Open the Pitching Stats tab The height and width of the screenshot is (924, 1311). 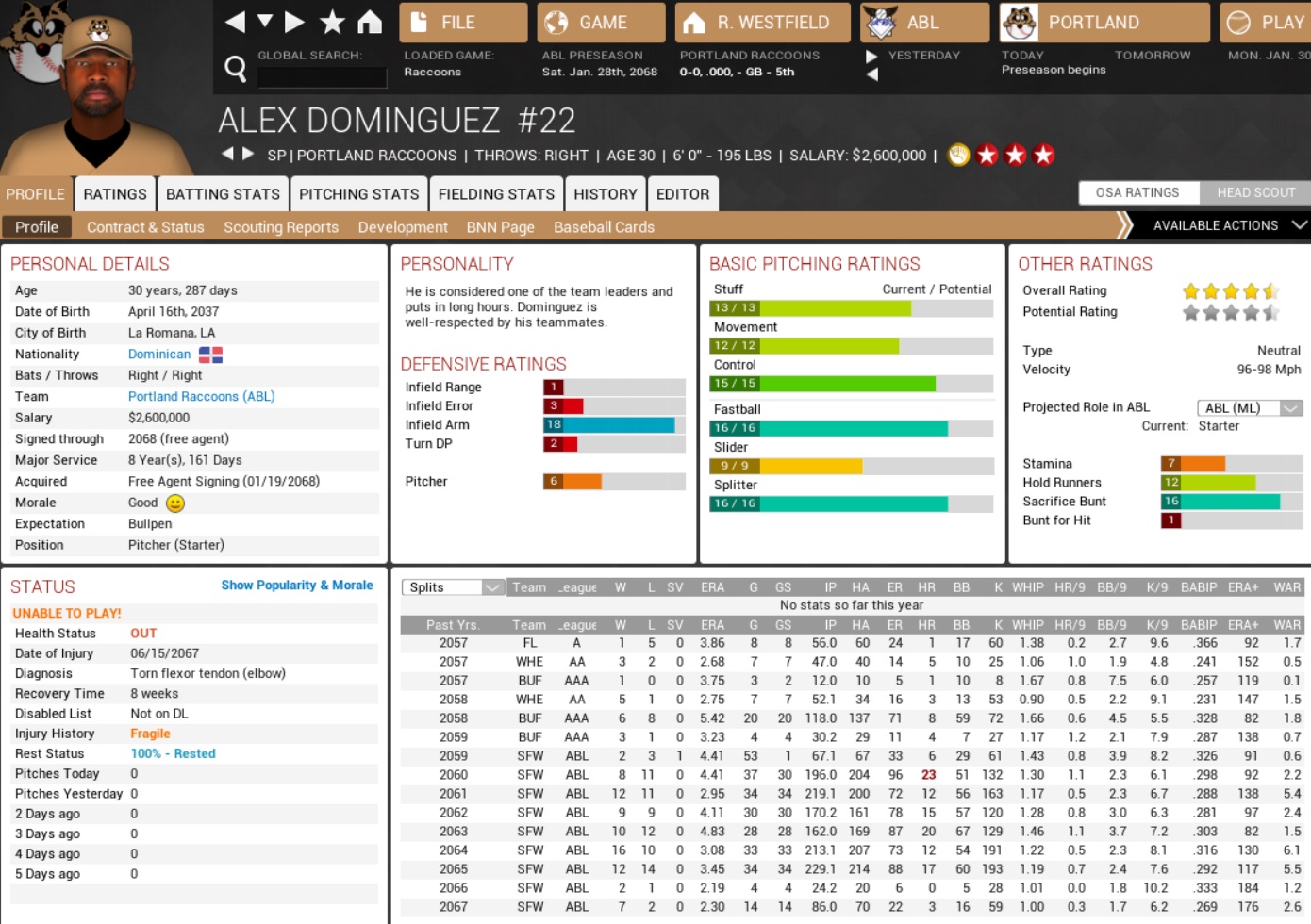pos(358,194)
